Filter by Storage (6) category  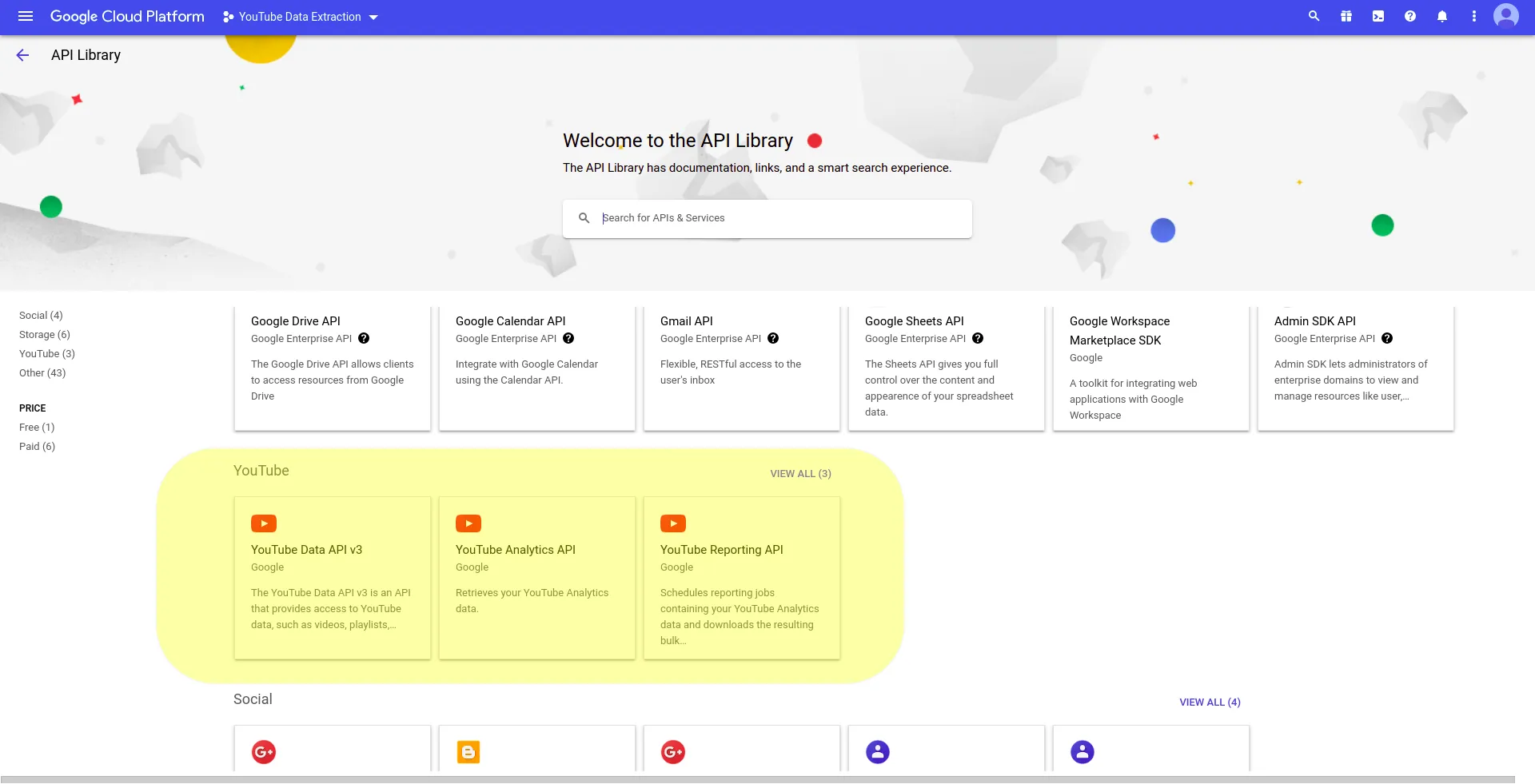(45, 335)
